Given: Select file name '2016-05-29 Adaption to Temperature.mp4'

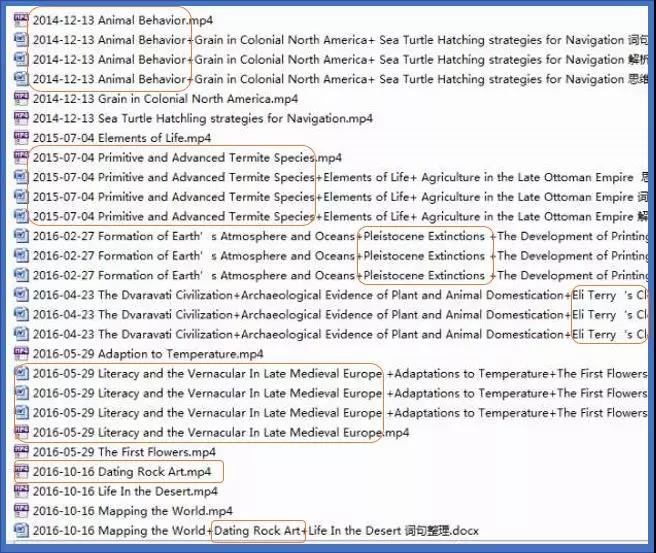Looking at the screenshot, I should click(148, 354).
